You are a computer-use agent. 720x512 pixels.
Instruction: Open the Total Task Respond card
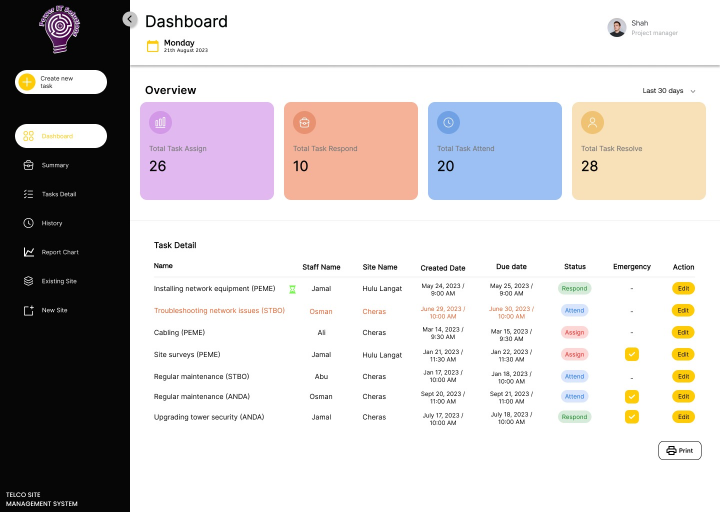351,151
